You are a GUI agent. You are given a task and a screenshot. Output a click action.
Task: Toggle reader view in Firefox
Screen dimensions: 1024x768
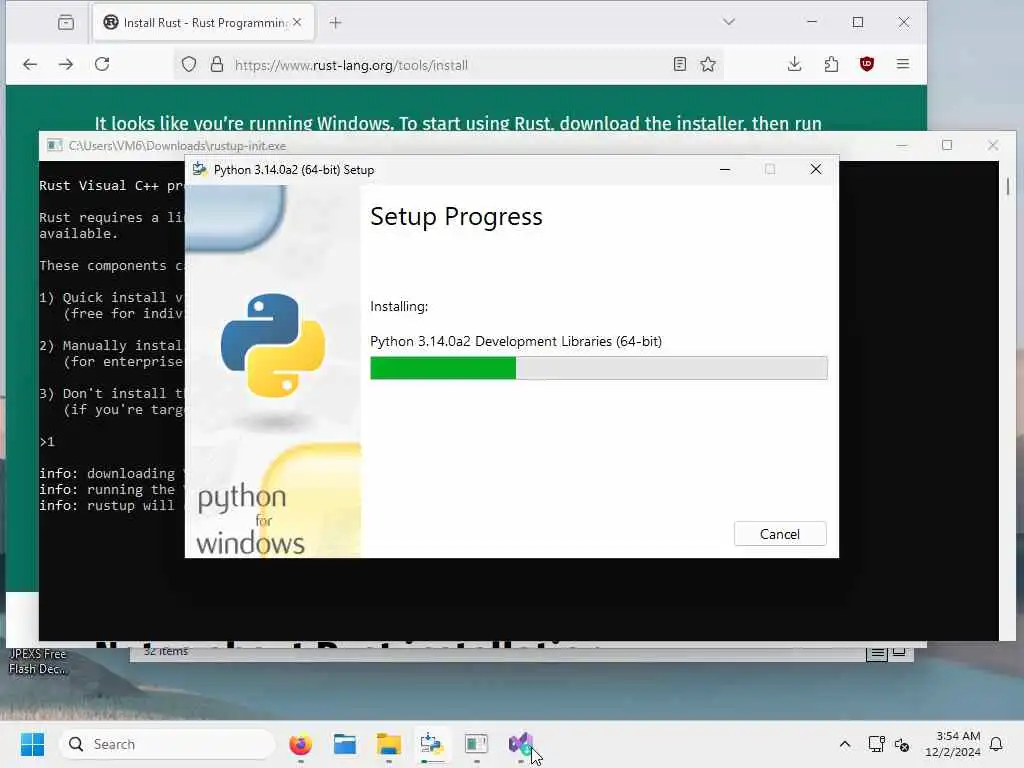point(680,64)
